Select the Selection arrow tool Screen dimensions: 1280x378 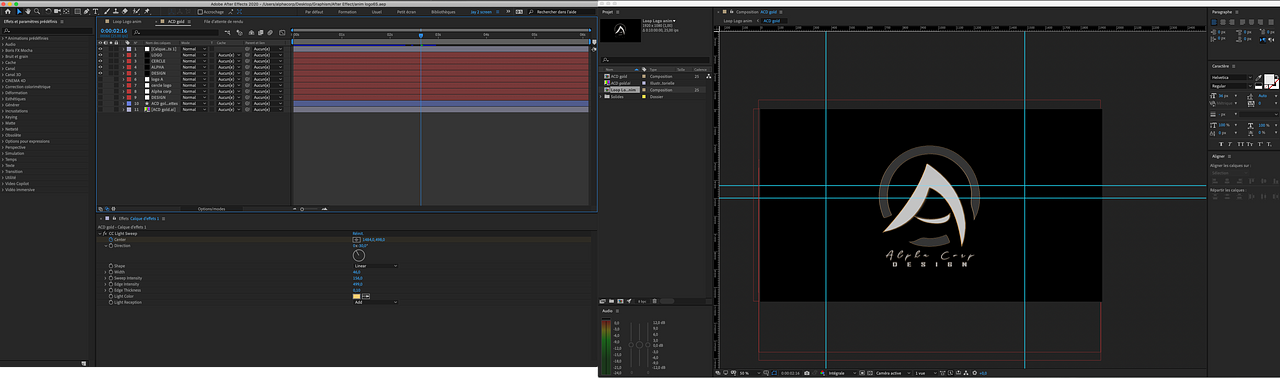[19, 12]
